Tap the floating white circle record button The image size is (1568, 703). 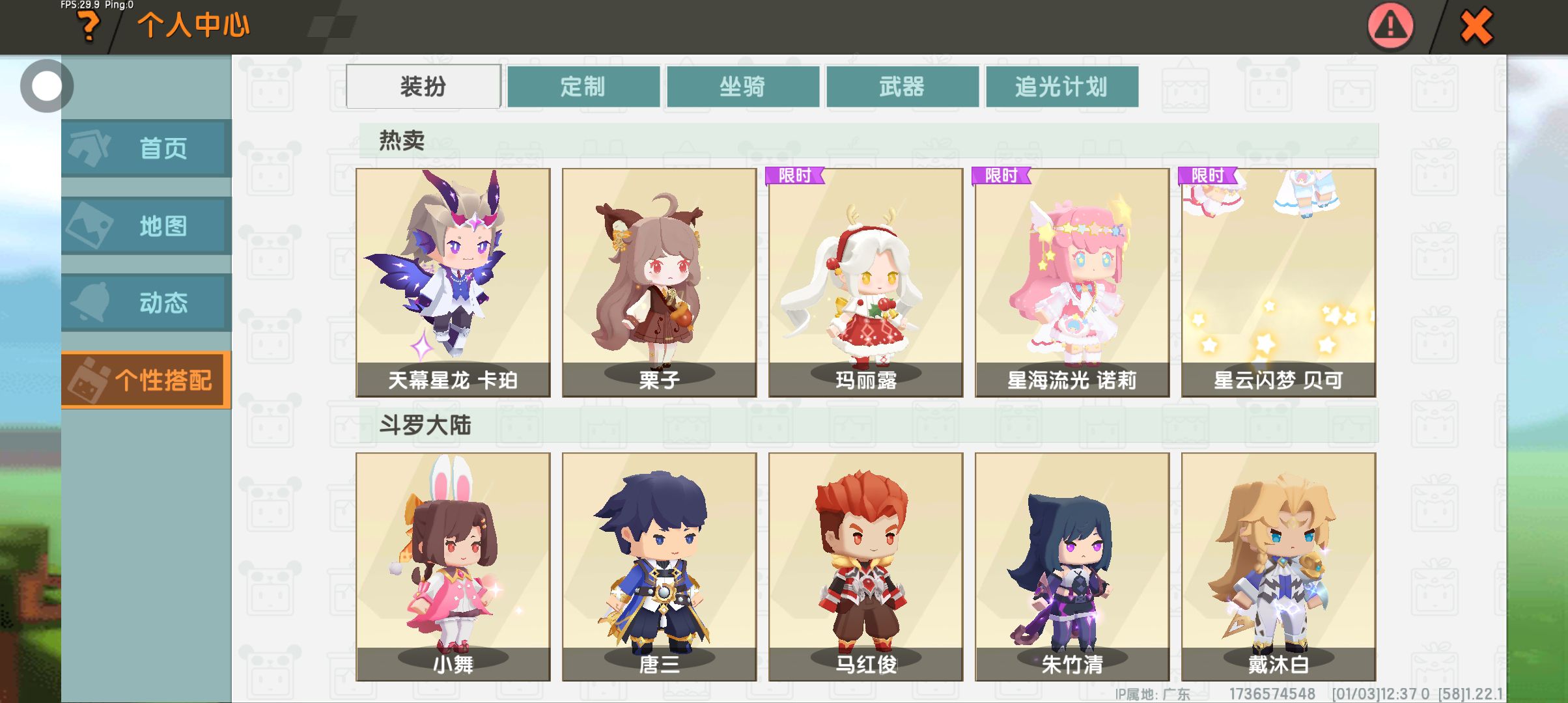[46, 86]
